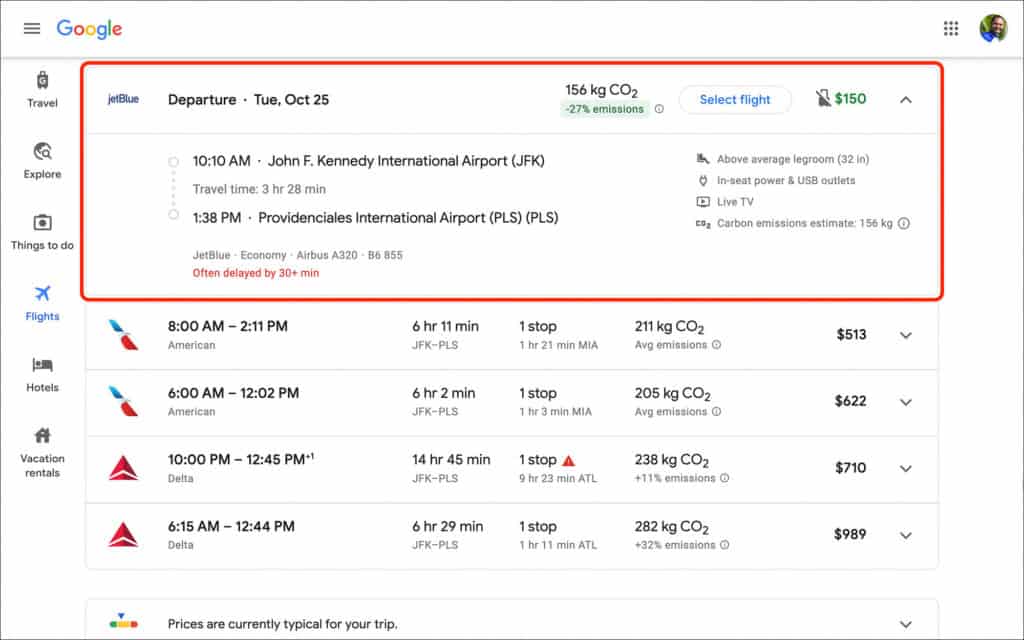Screen dimensions: 1024x640
Task: Select the Flights sidebar tab
Action: tap(42, 303)
